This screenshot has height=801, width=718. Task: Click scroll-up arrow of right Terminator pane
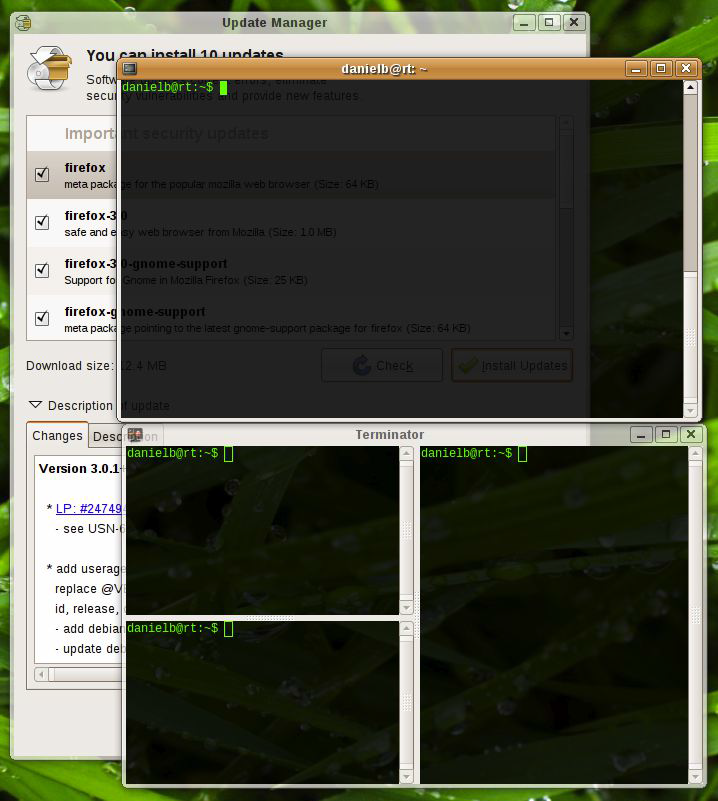696,453
